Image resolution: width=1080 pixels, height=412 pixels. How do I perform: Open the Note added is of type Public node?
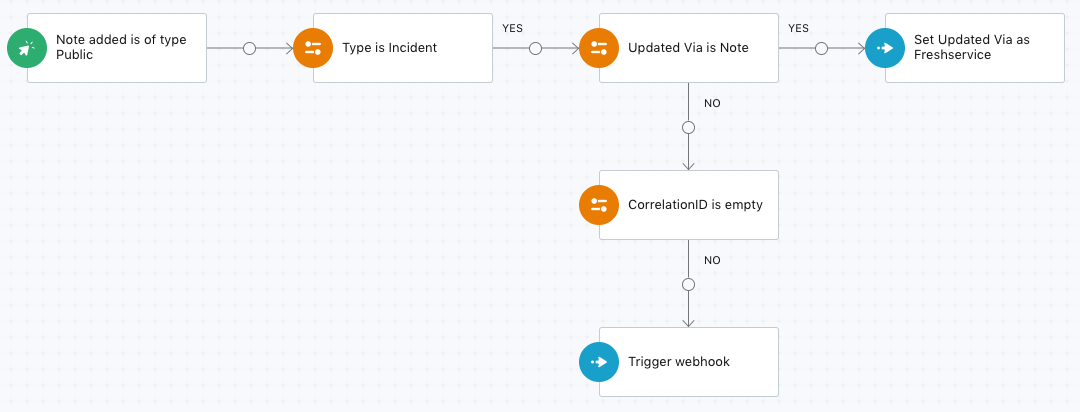[117, 48]
